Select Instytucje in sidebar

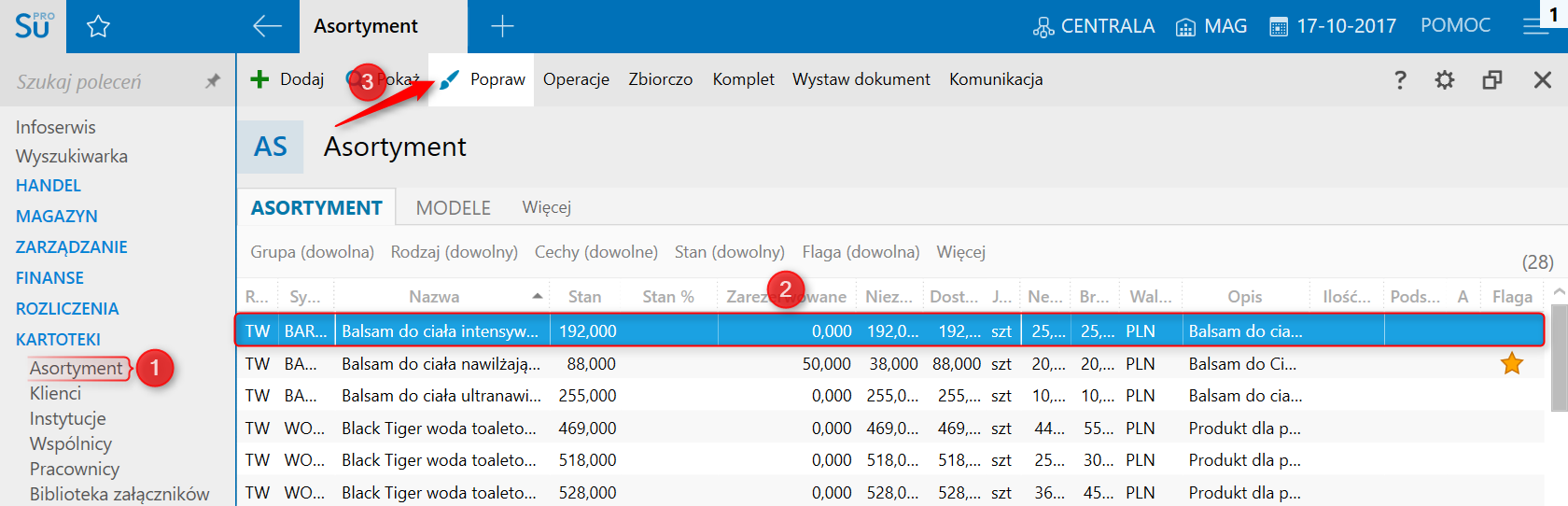68,419
